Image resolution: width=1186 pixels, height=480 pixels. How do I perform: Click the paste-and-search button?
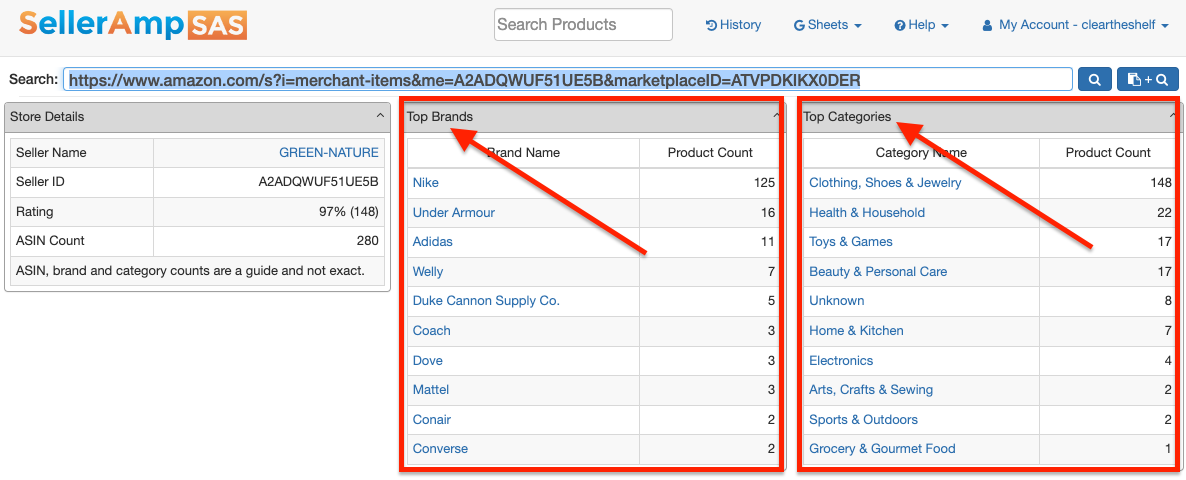(x=1147, y=79)
